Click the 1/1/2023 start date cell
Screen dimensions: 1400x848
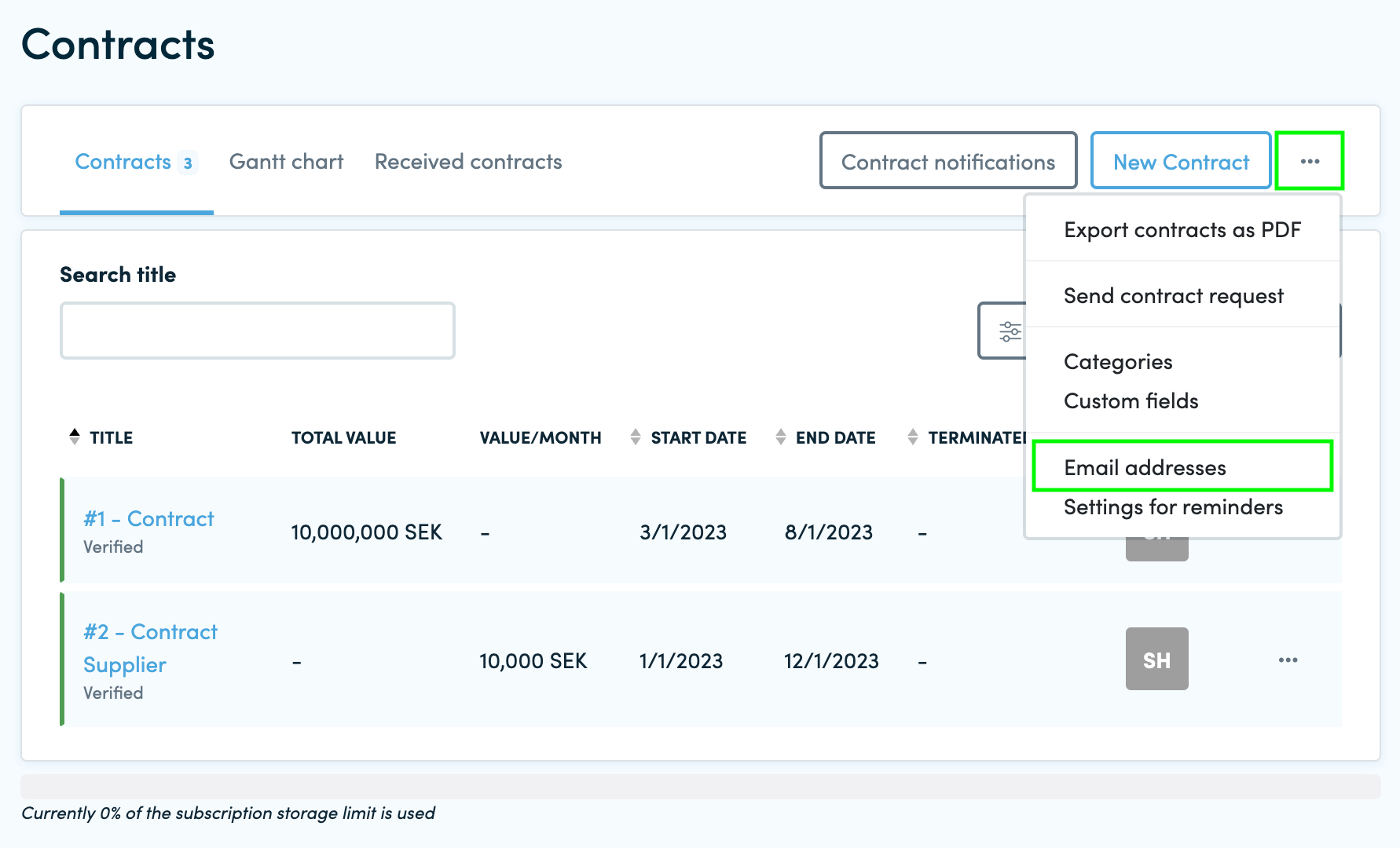coord(681,661)
